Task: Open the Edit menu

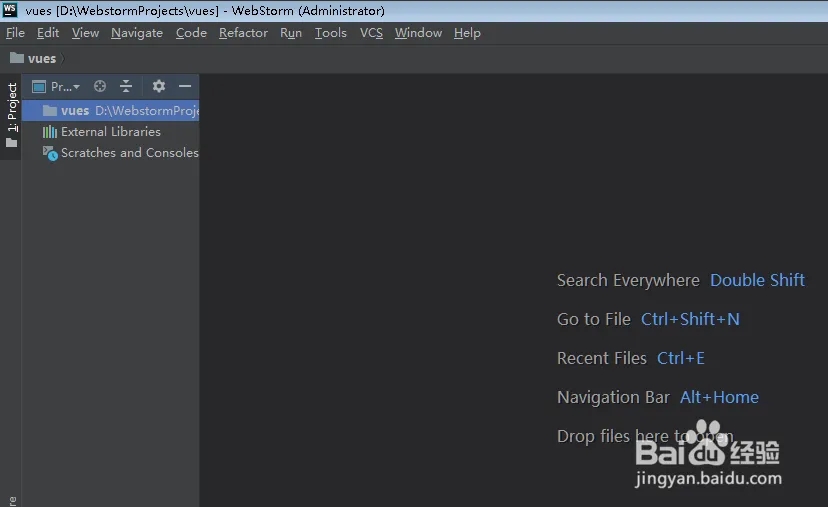Action: (x=48, y=33)
